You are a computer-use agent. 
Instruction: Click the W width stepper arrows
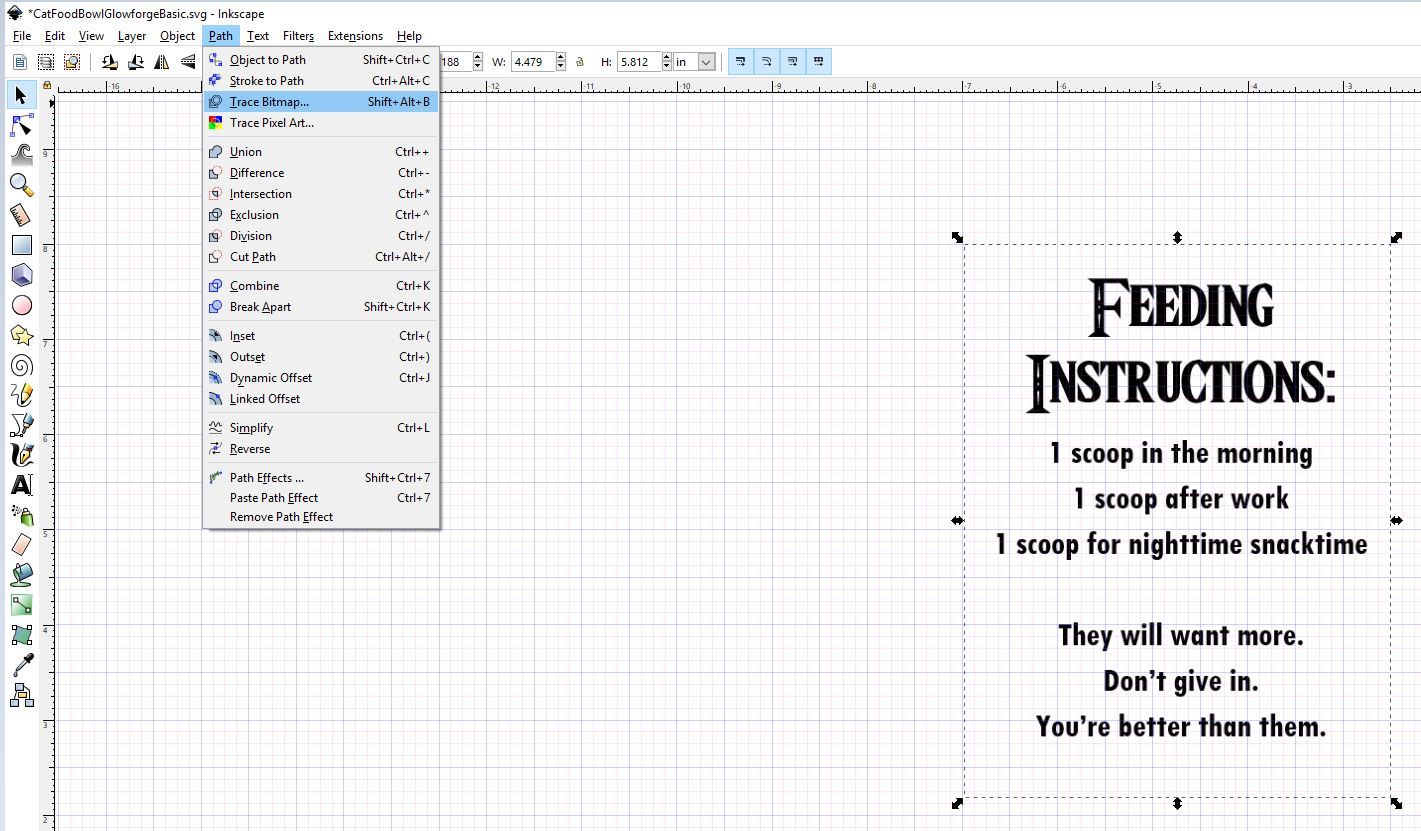click(x=561, y=62)
